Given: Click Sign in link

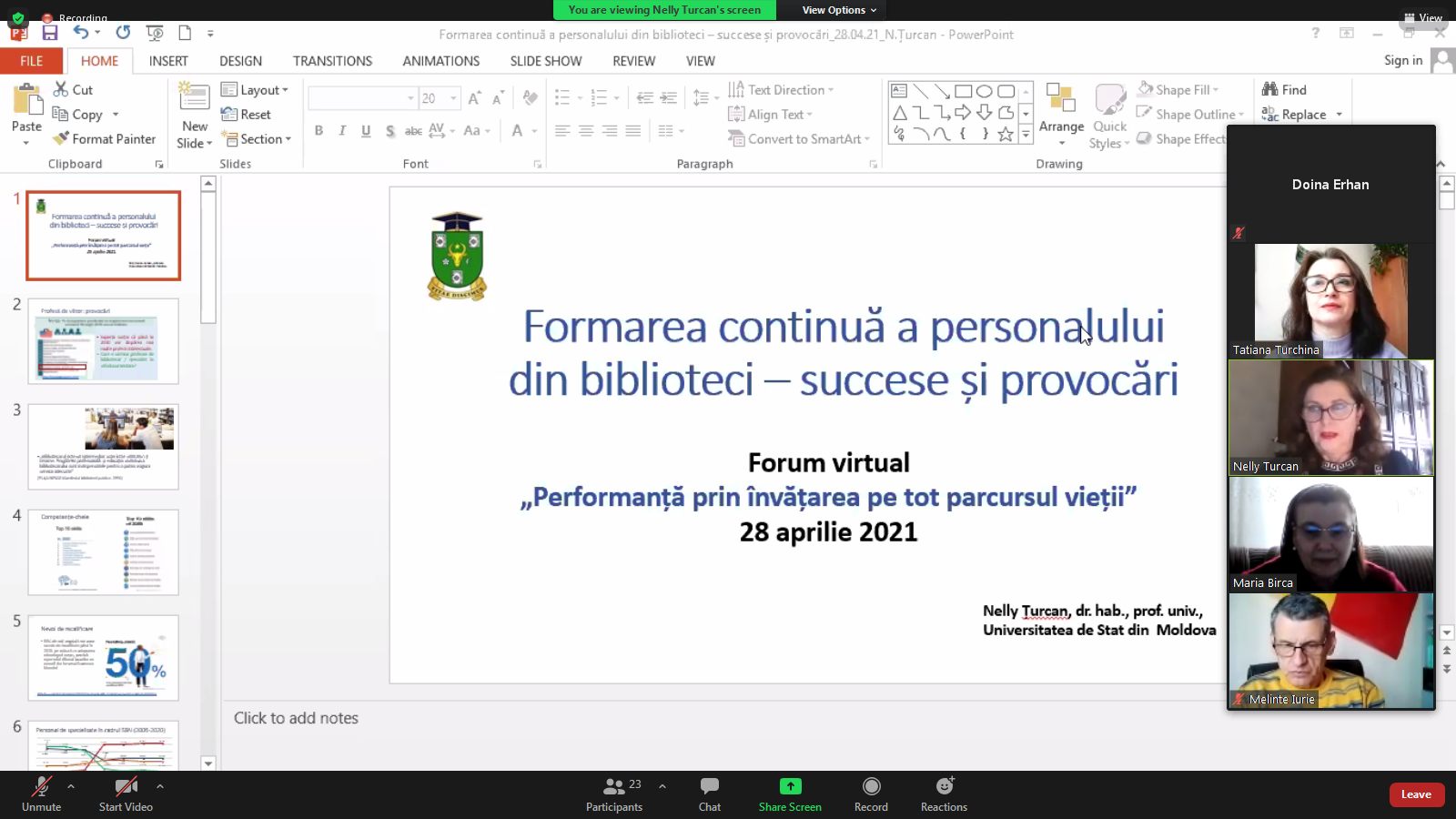Looking at the screenshot, I should tap(1402, 60).
